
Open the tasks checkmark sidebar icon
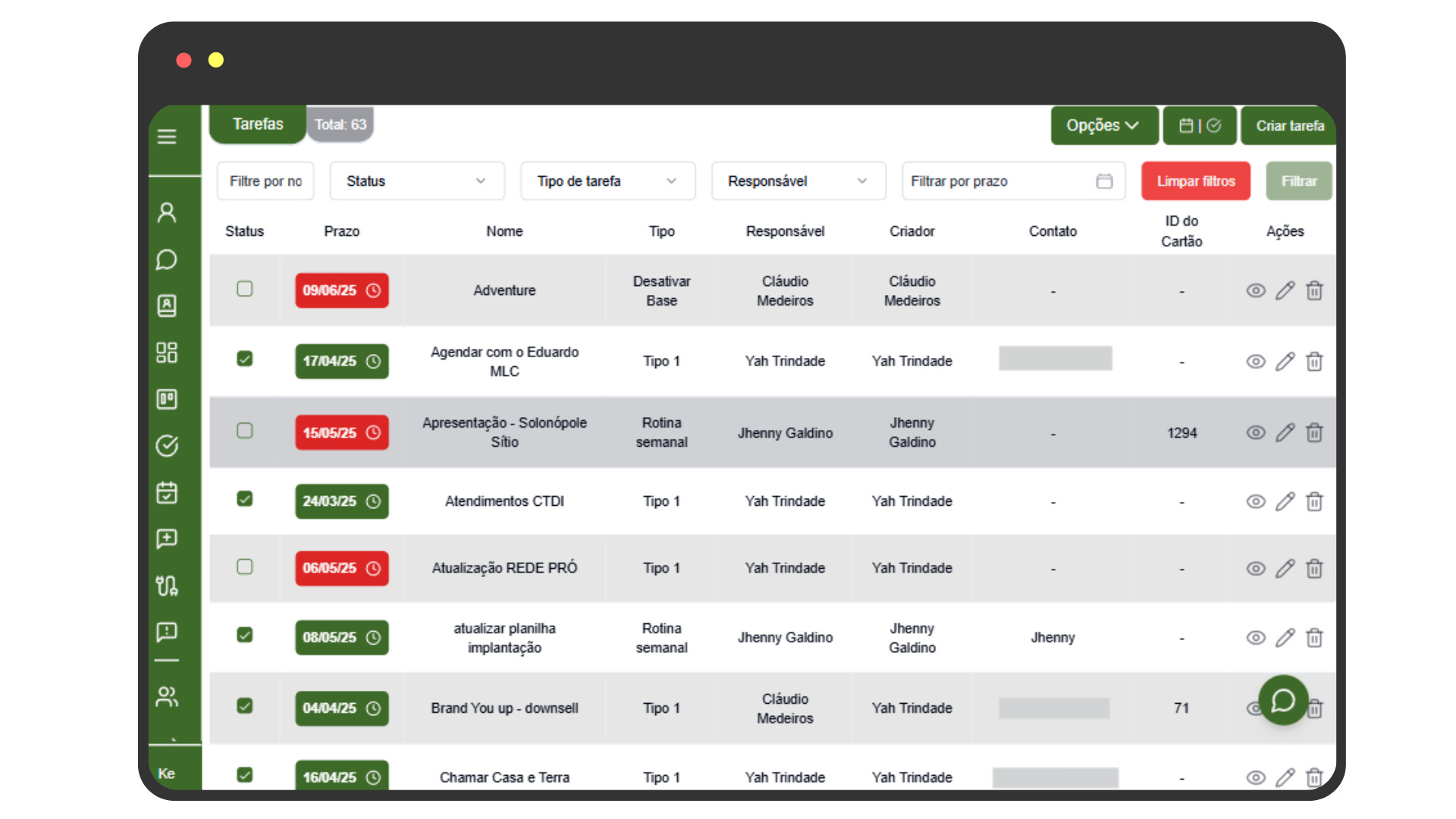coord(167,445)
